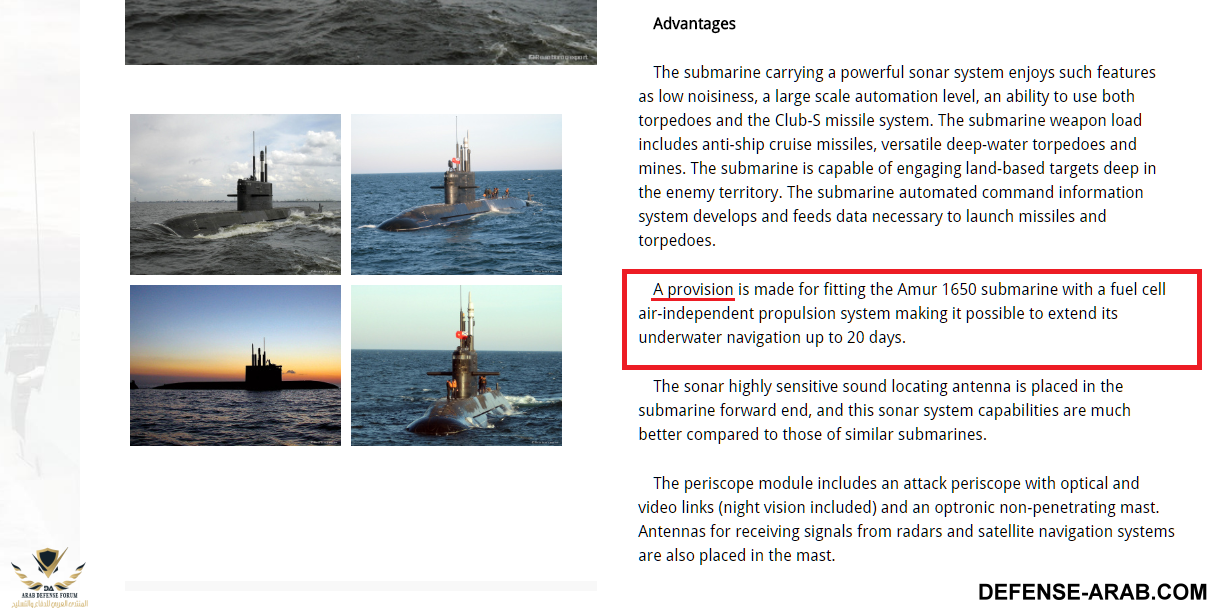The height and width of the screenshot is (610, 1215).
Task: Click the large ocean banner image
Action: [361, 32]
